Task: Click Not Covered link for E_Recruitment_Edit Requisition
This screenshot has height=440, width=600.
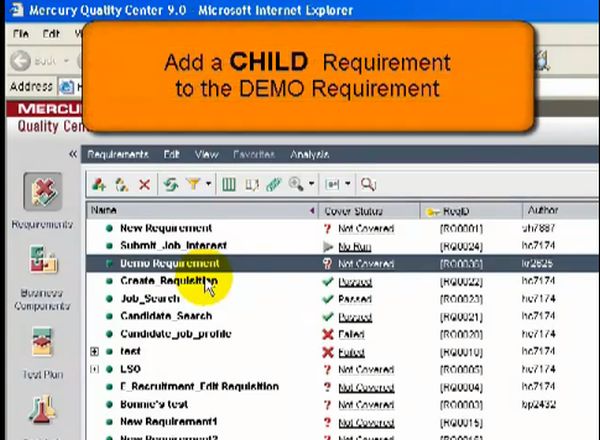Action: pyautogui.click(x=366, y=388)
